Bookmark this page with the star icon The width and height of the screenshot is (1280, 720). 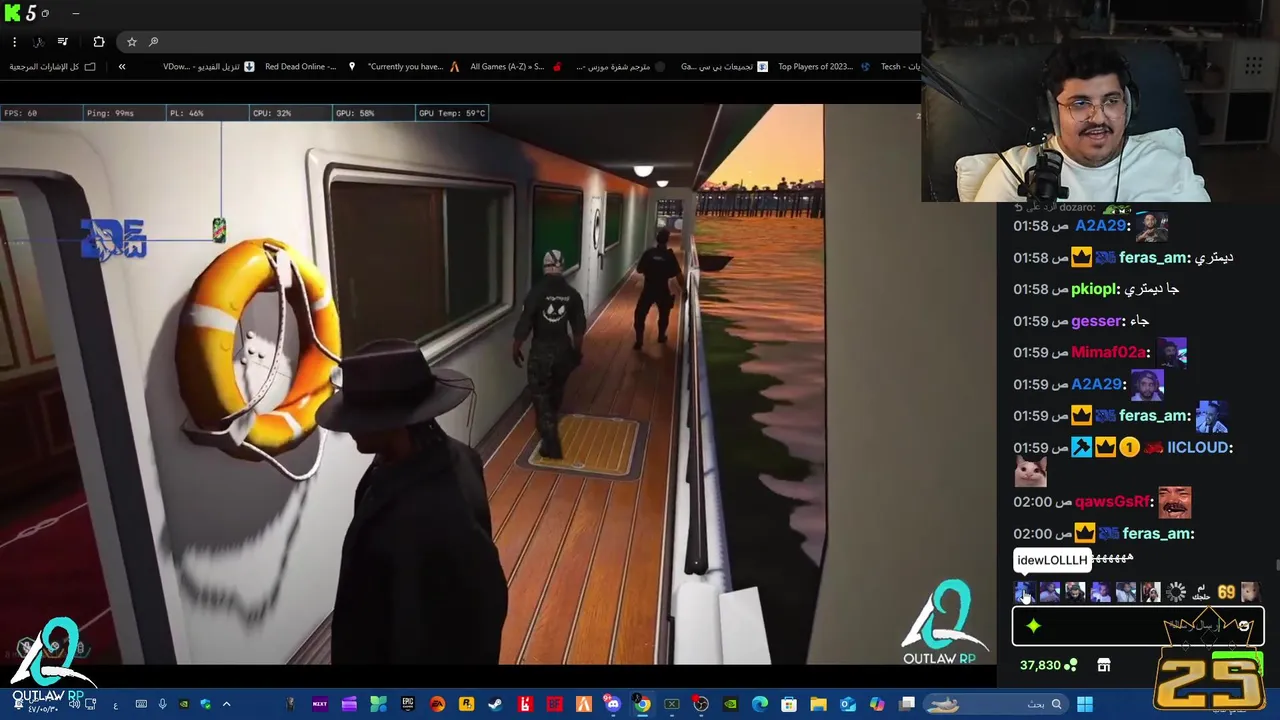(x=131, y=41)
